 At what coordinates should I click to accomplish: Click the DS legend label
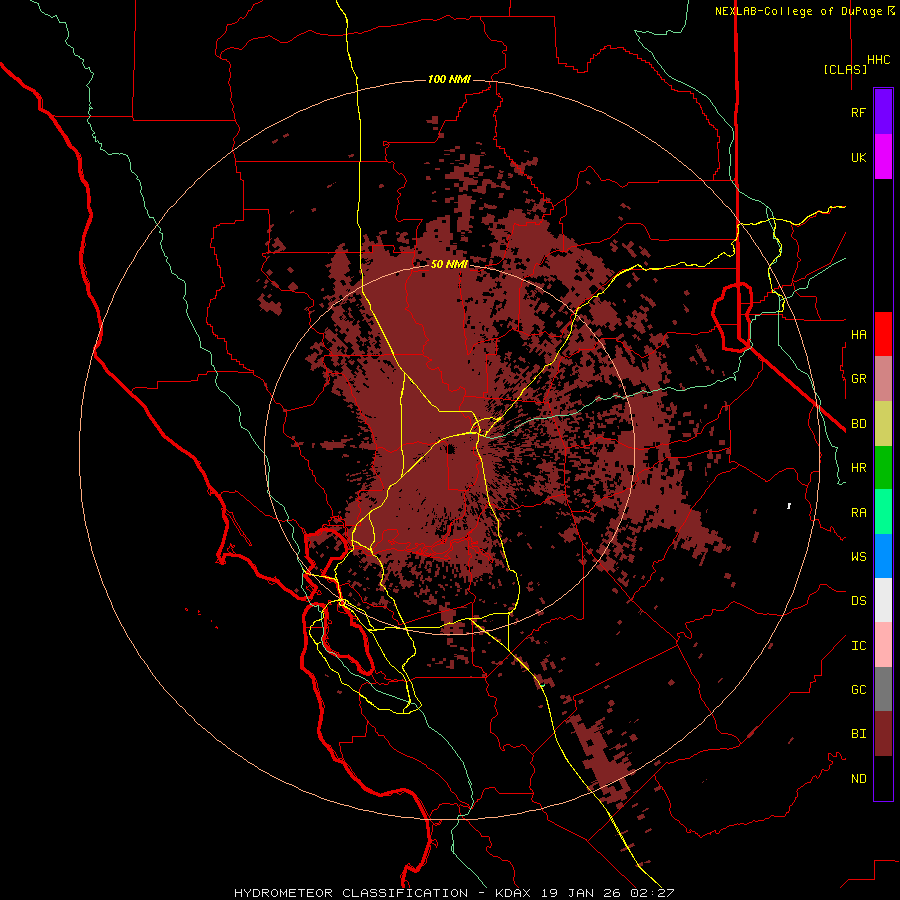coord(858,600)
